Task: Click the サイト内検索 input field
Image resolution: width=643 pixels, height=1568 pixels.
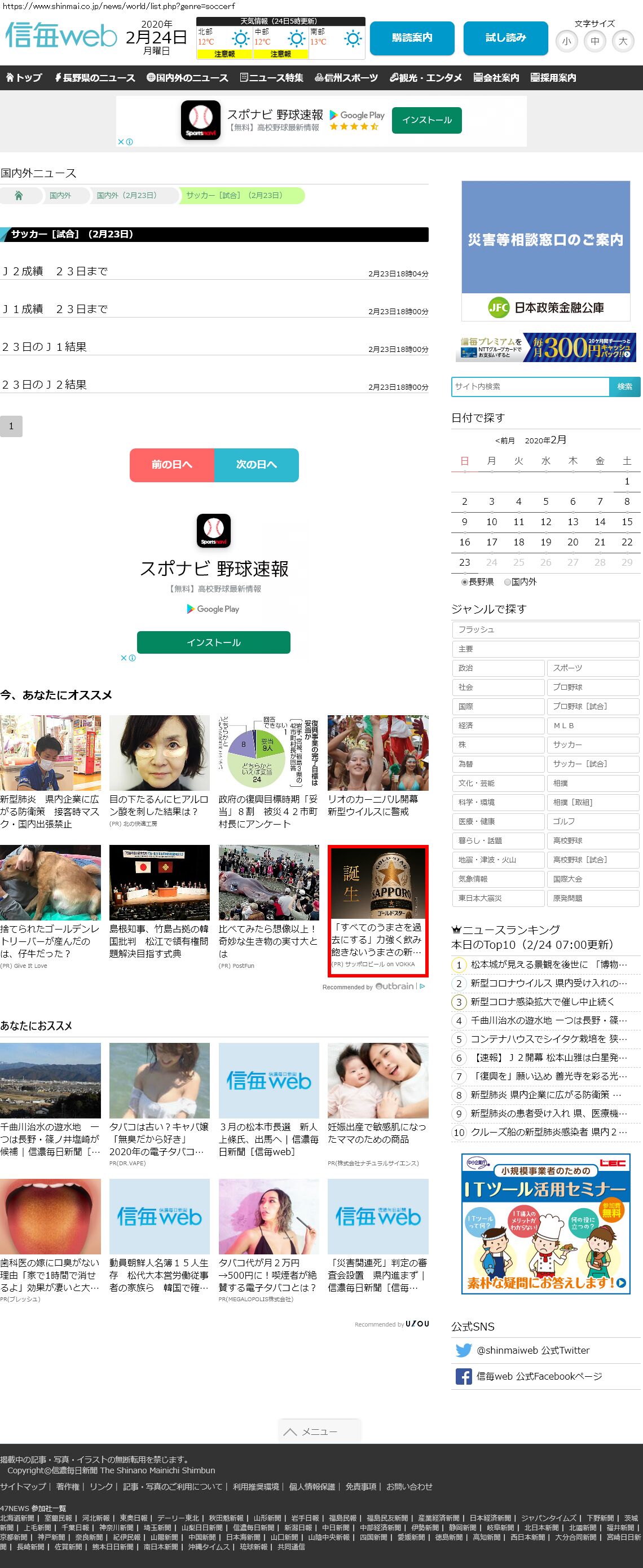Action: (530, 387)
